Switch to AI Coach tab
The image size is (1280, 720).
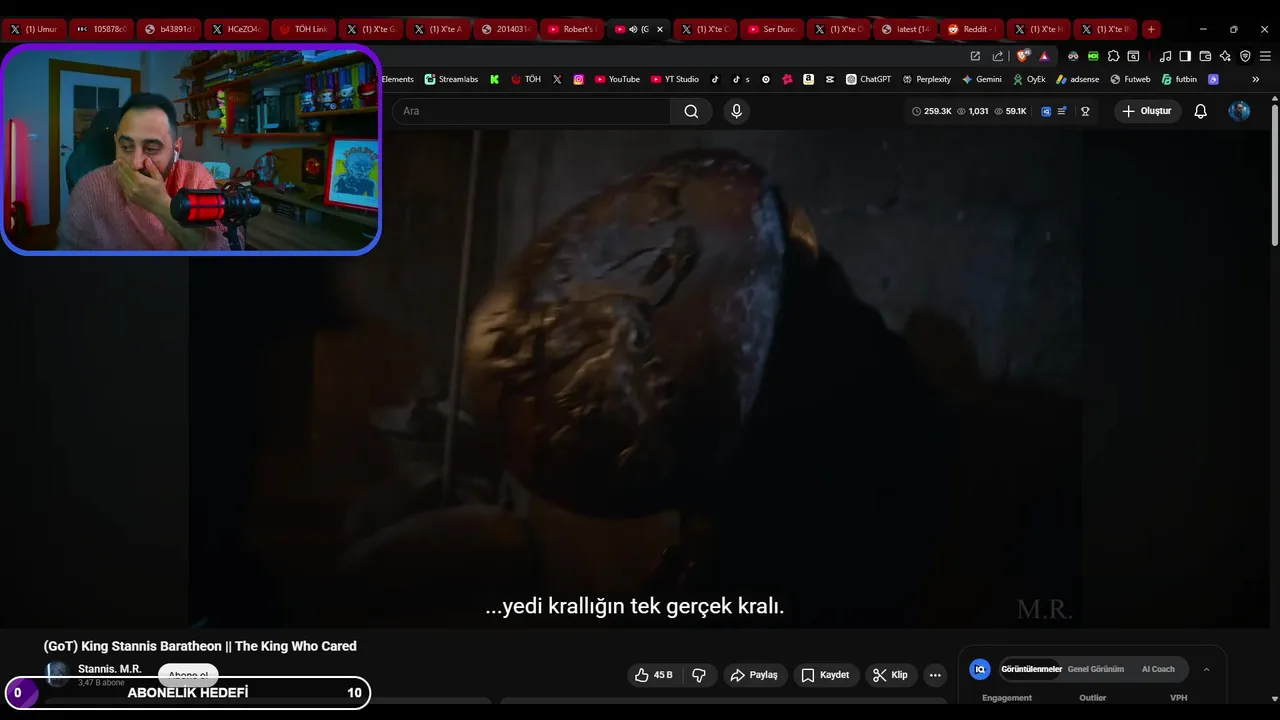point(1158,669)
